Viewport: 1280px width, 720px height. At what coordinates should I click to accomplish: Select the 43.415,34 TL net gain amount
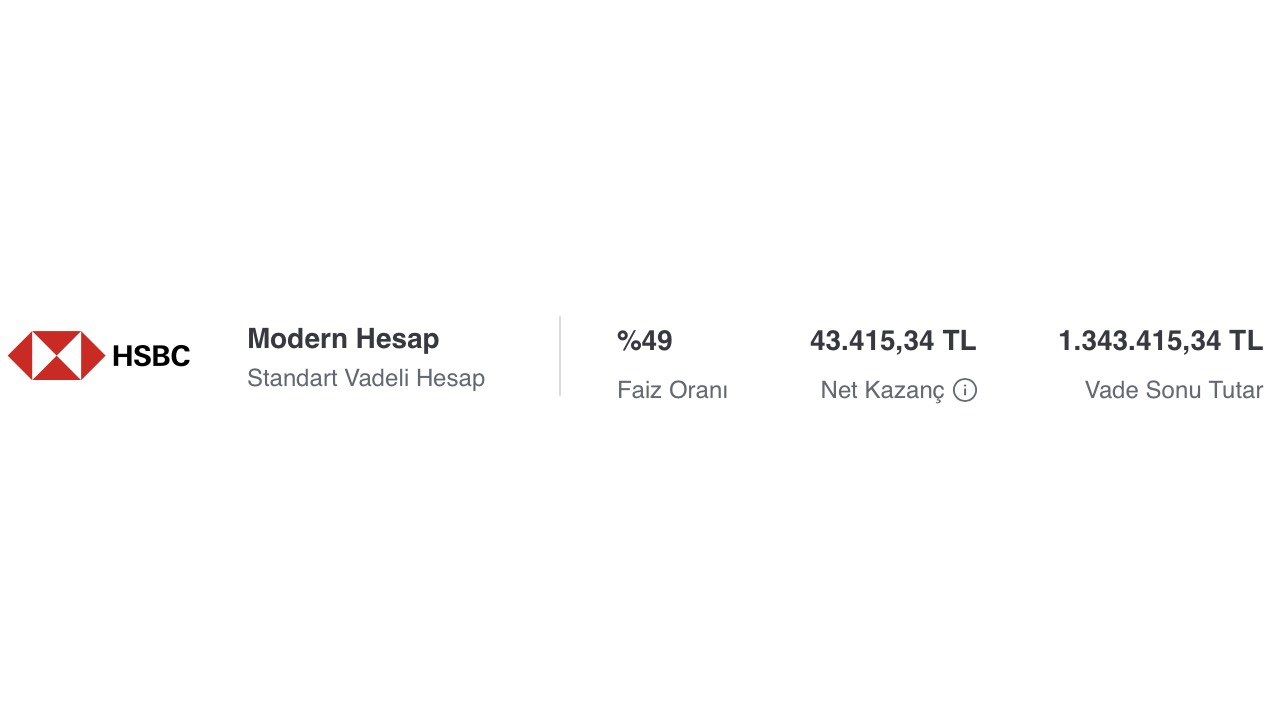(893, 341)
